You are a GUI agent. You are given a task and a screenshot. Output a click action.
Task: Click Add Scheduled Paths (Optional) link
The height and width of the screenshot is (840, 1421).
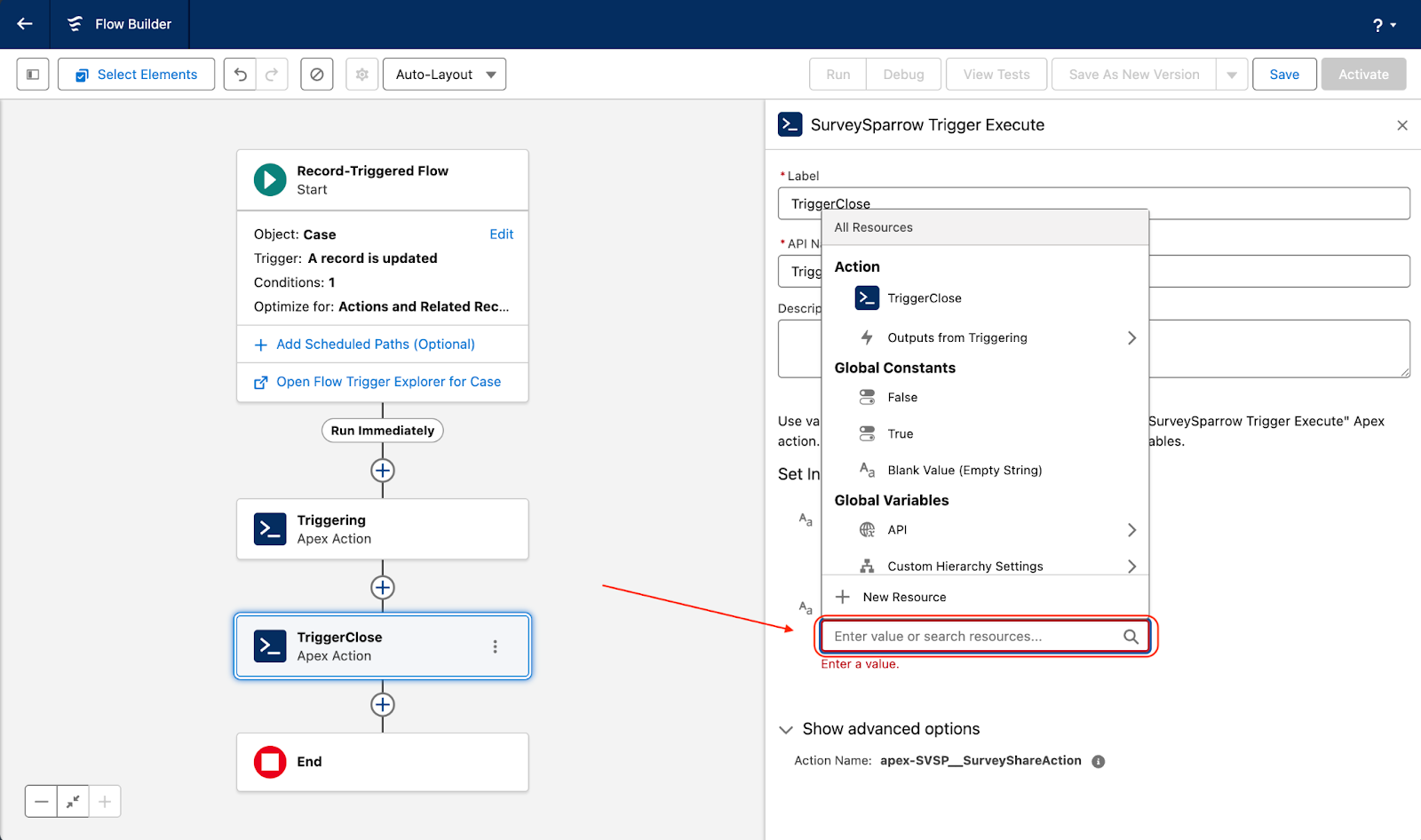click(375, 344)
